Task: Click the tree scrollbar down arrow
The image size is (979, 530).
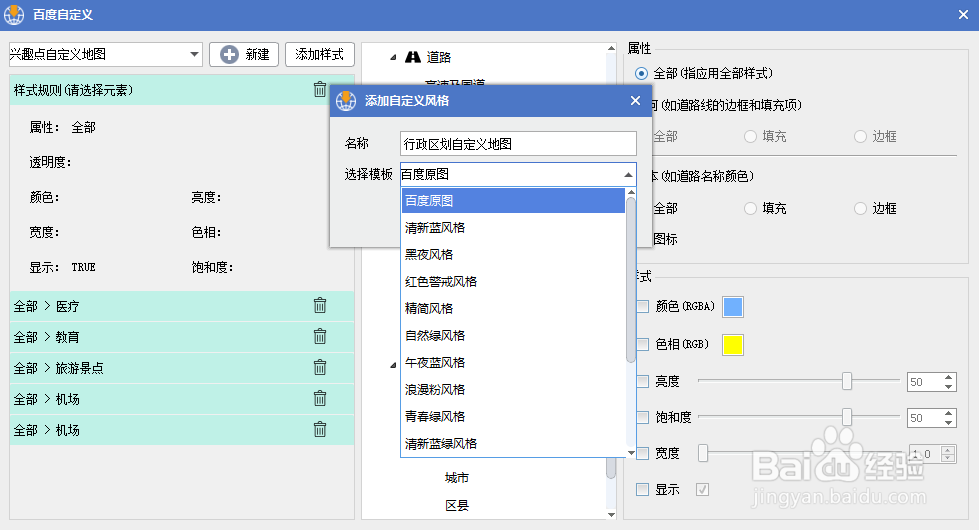Action: (x=611, y=514)
